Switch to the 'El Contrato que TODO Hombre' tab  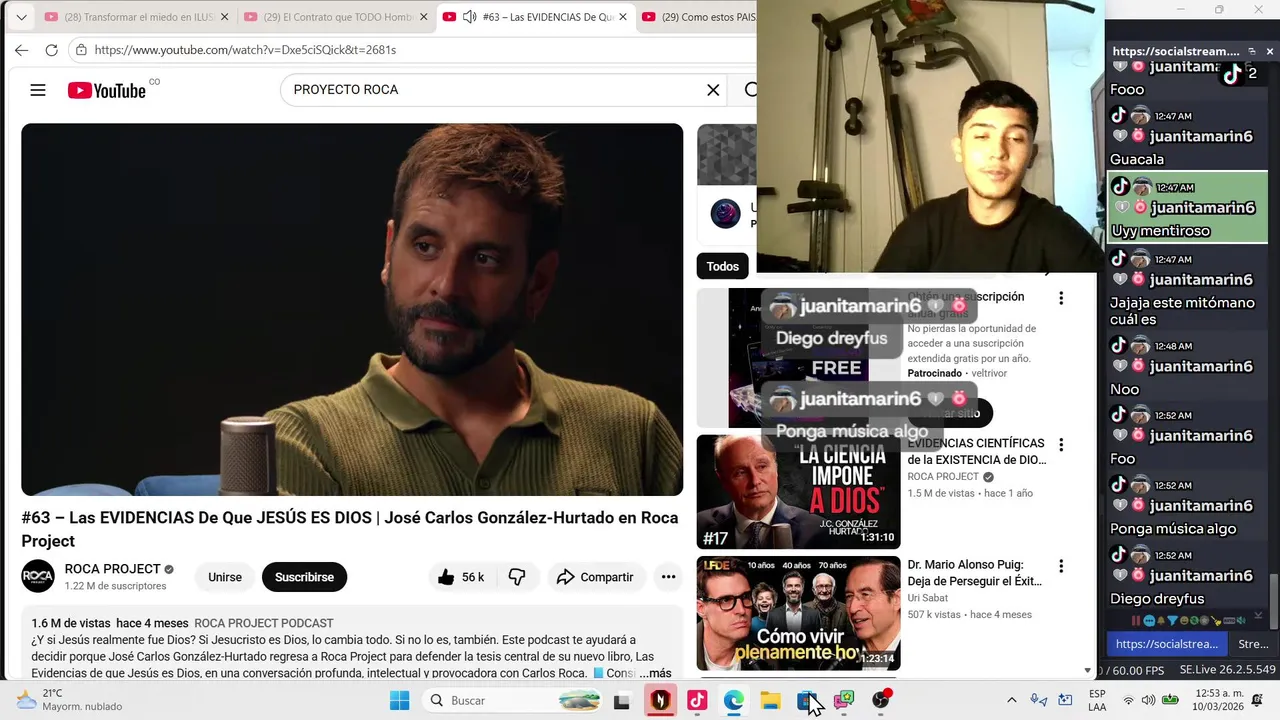pos(338,17)
